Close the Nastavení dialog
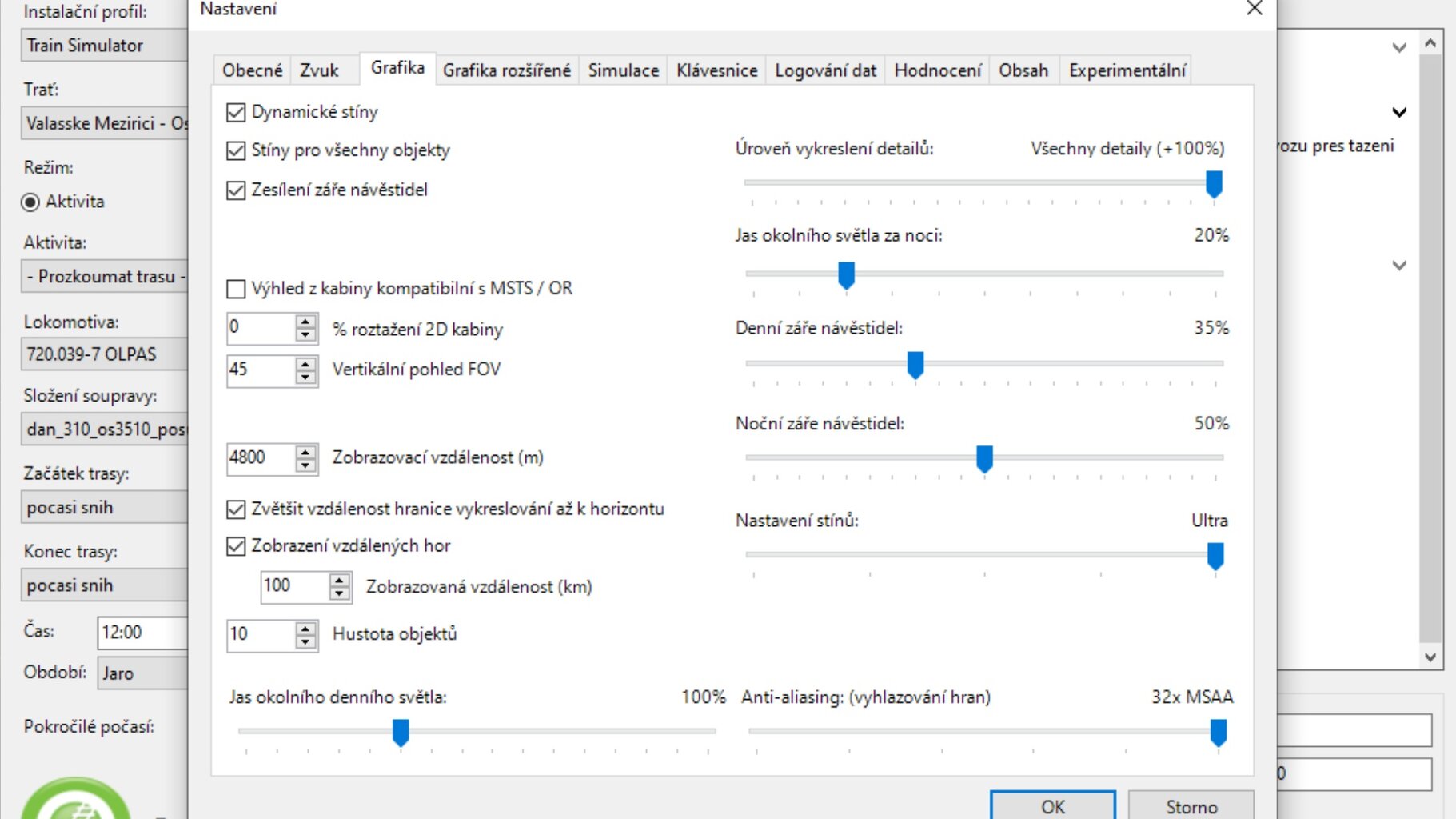Viewport: 1456px width, 819px height. [x=1255, y=9]
